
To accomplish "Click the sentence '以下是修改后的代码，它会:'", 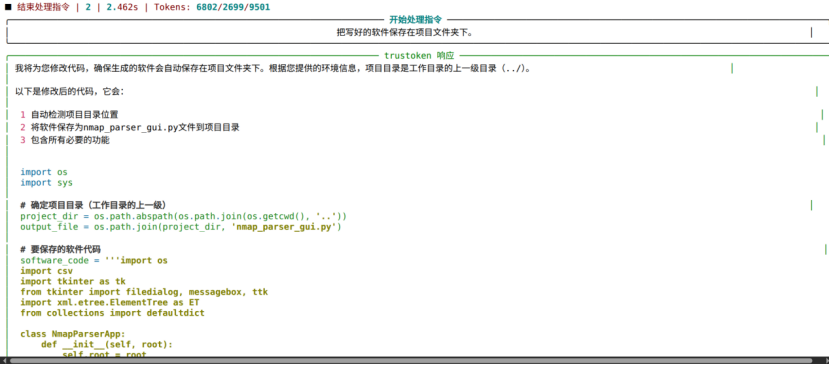I will tap(69, 92).
